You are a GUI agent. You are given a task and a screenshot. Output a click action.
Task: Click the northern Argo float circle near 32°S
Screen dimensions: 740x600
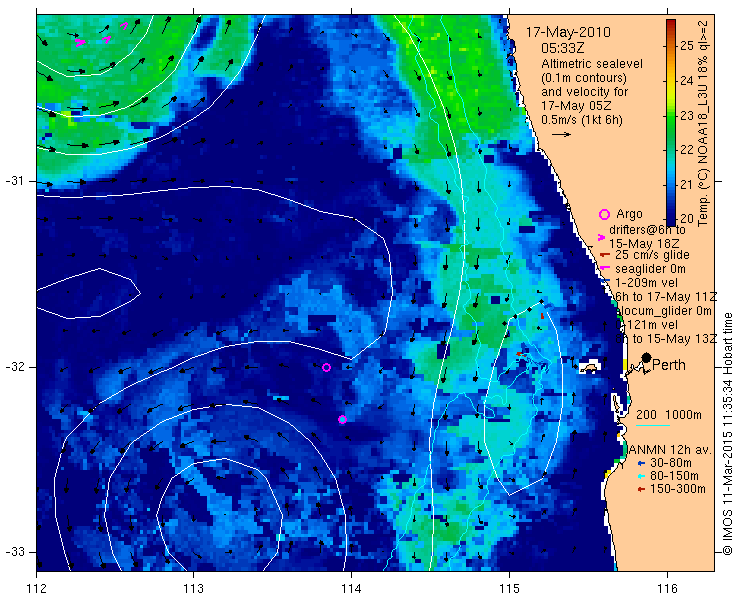click(x=326, y=367)
